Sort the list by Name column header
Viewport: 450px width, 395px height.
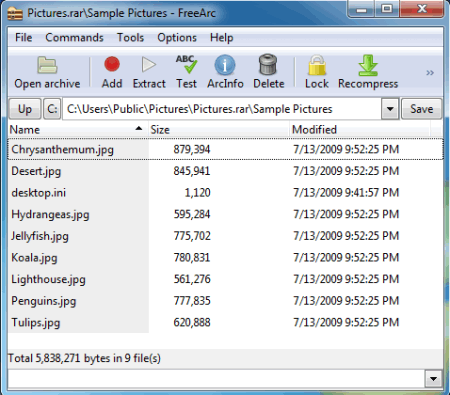tap(78, 129)
